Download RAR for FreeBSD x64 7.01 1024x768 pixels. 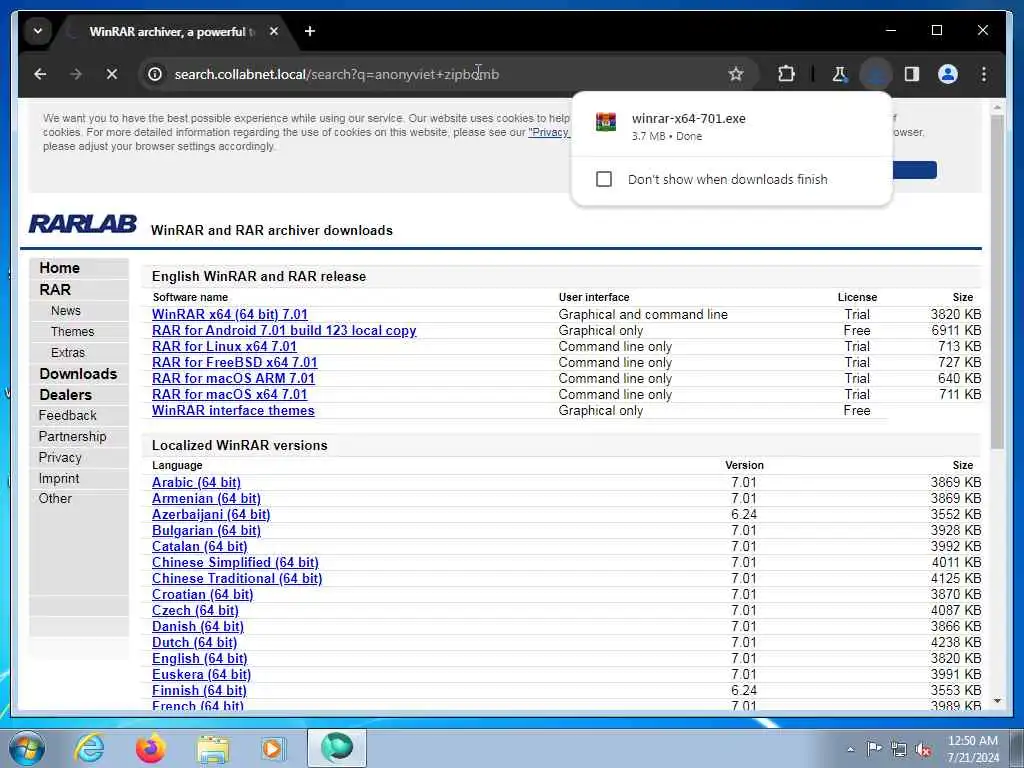pos(234,362)
